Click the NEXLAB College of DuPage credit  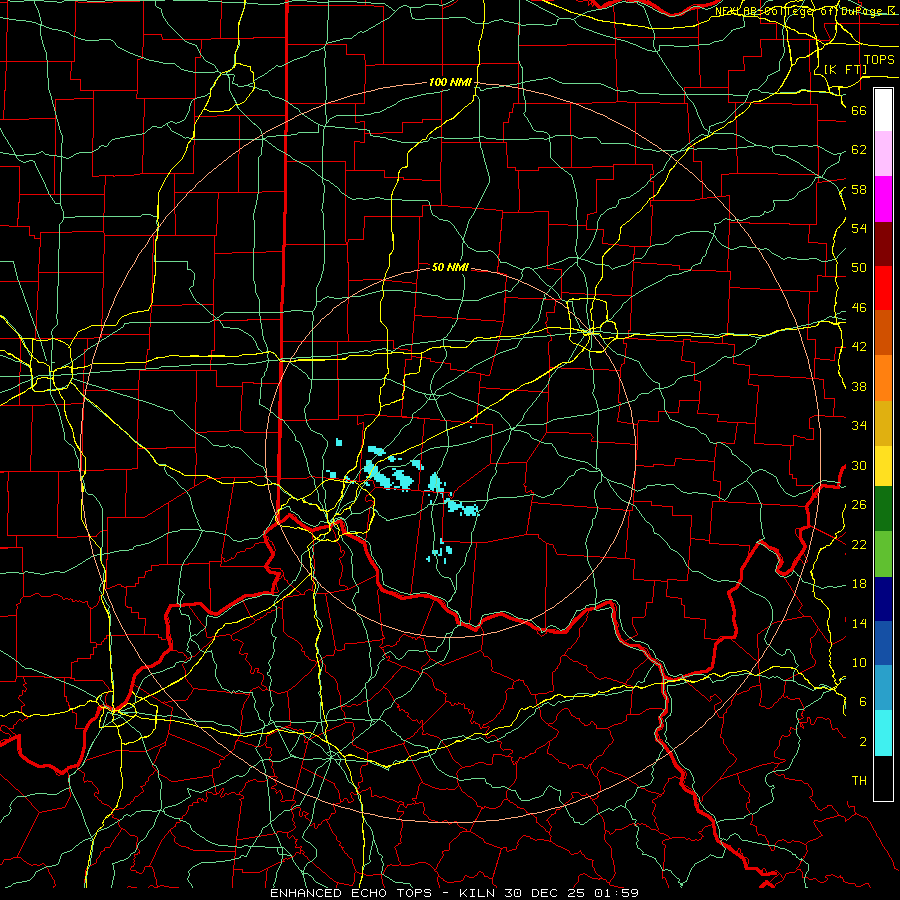pos(806,11)
